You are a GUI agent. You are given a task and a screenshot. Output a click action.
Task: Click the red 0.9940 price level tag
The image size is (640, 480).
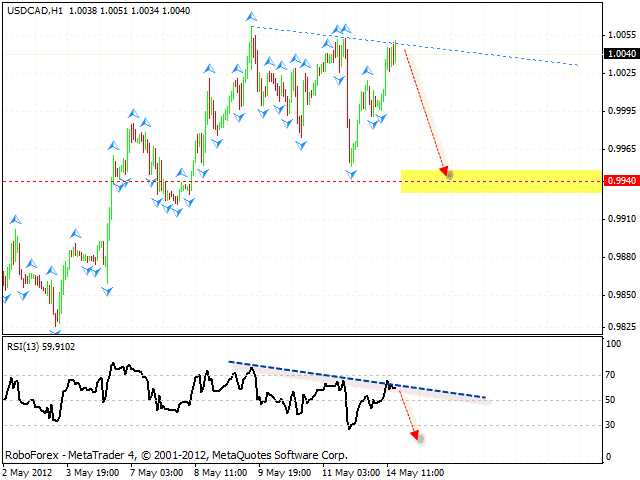click(618, 181)
